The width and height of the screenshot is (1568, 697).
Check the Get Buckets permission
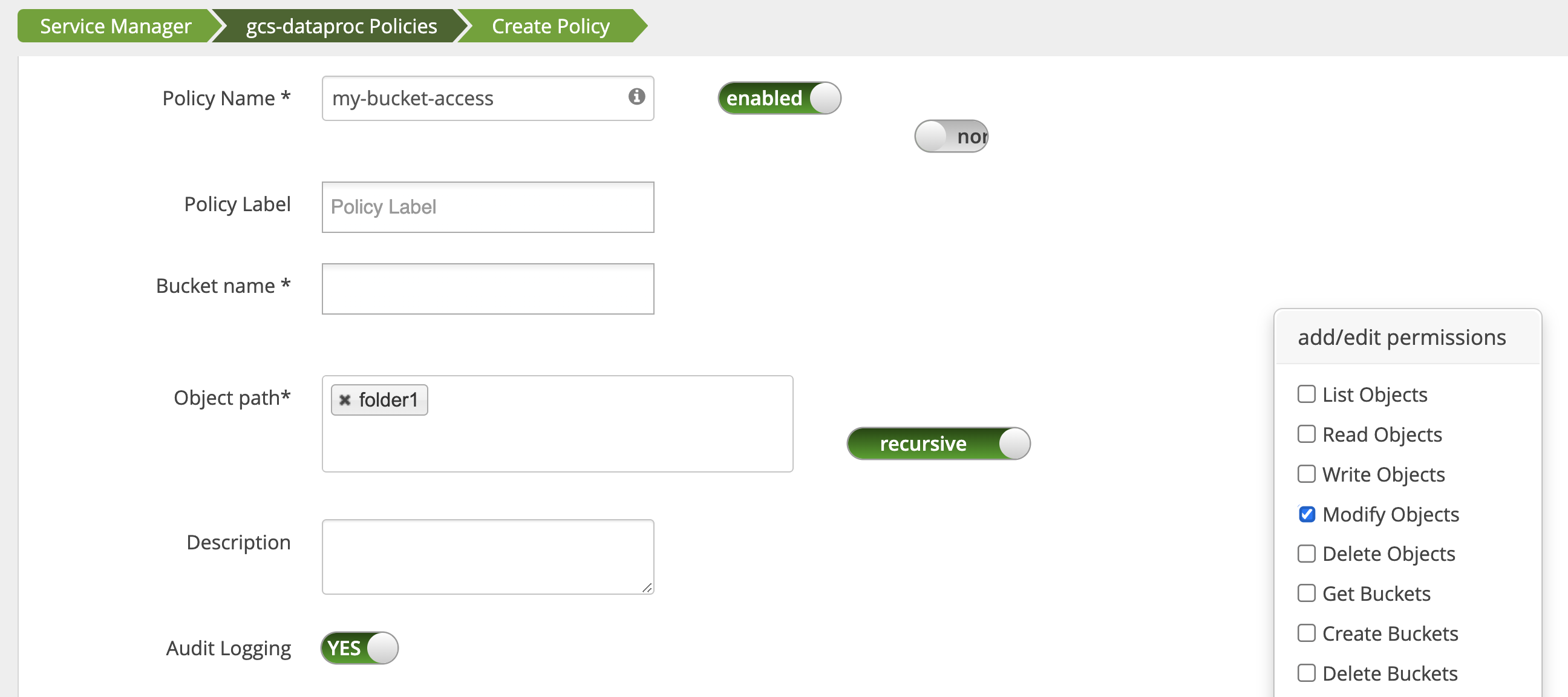point(1306,594)
